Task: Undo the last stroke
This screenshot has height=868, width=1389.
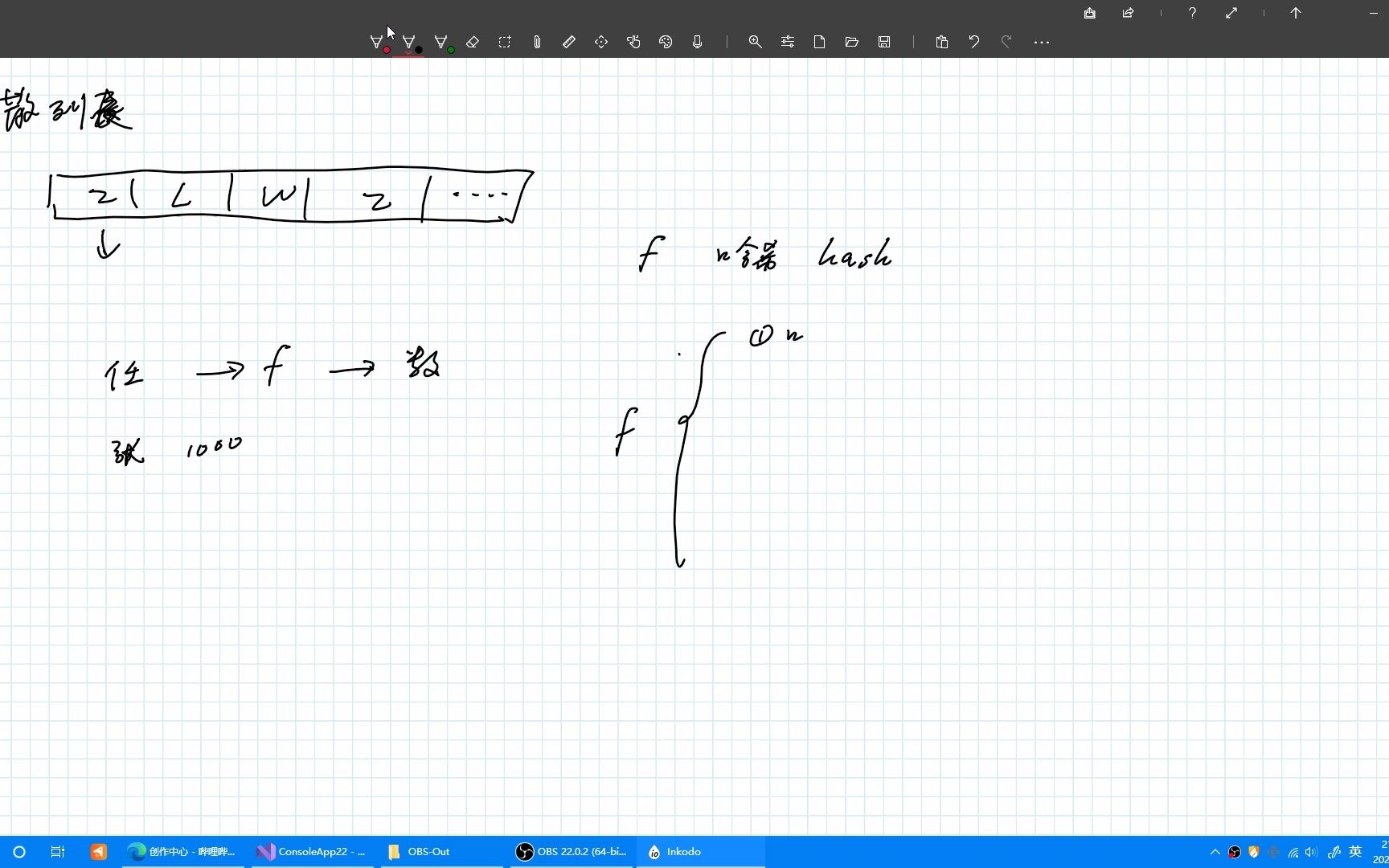Action: pos(974,42)
